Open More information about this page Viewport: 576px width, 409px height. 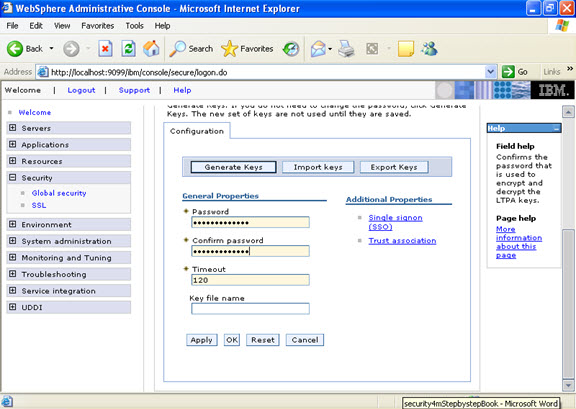click(x=519, y=242)
